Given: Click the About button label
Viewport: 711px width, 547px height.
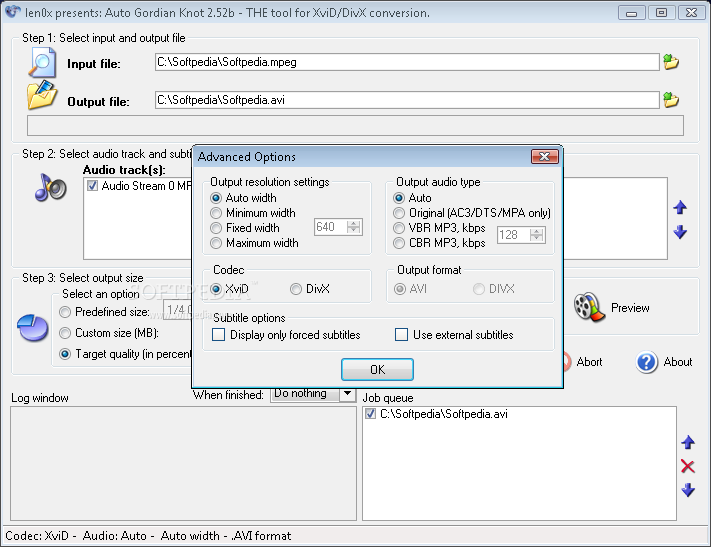Looking at the screenshot, I should 677,362.
